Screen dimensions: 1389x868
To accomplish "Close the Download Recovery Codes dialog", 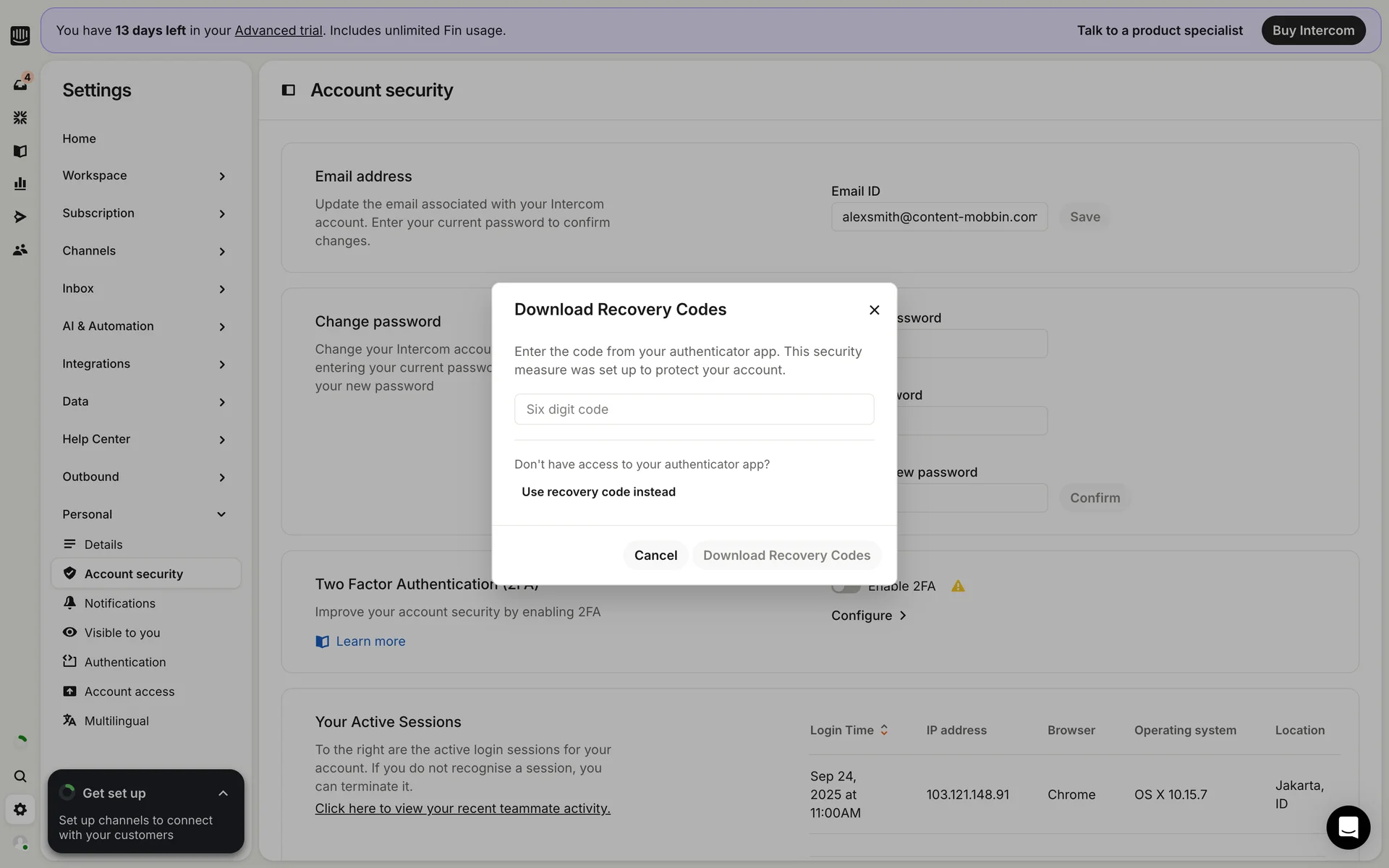I will click(874, 310).
